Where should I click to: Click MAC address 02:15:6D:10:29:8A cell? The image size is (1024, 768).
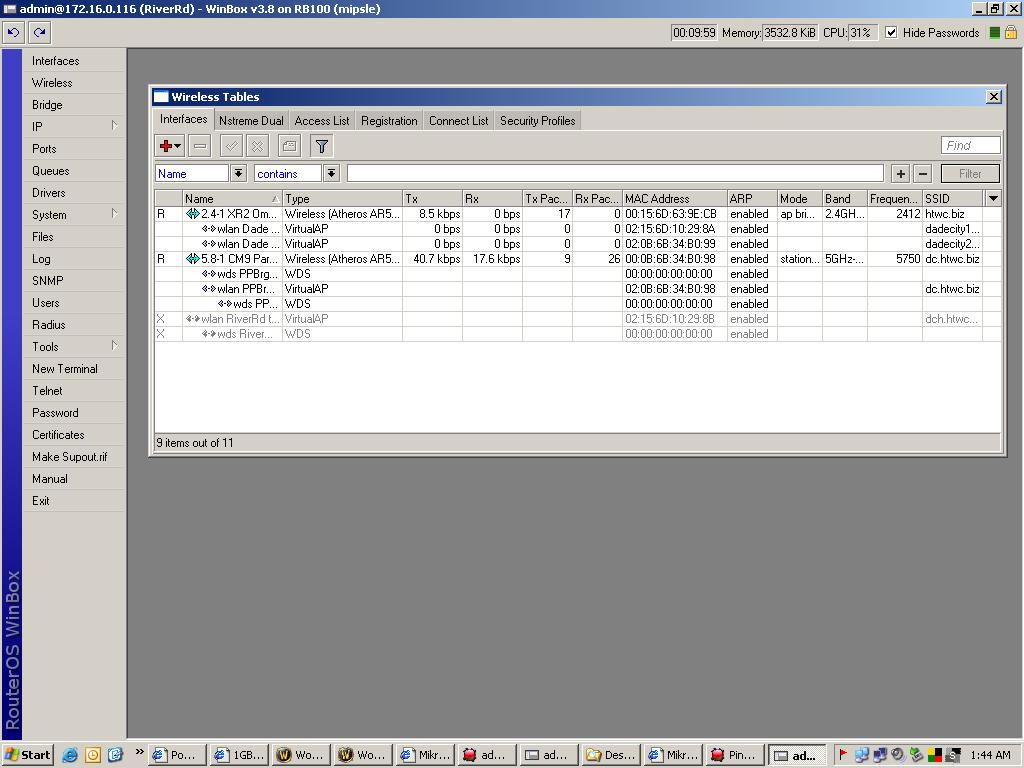click(x=675, y=229)
